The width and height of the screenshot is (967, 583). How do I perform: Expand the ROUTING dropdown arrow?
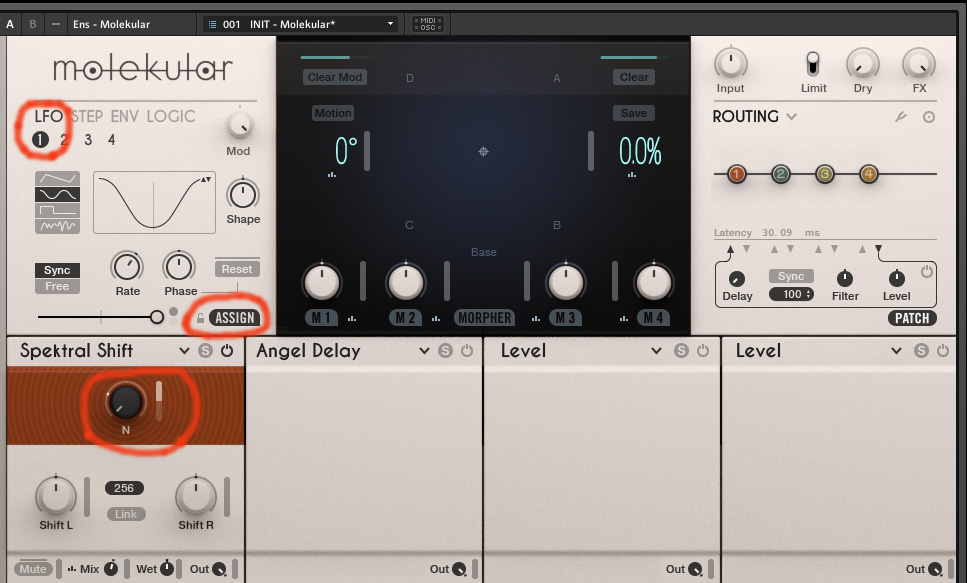pos(792,117)
